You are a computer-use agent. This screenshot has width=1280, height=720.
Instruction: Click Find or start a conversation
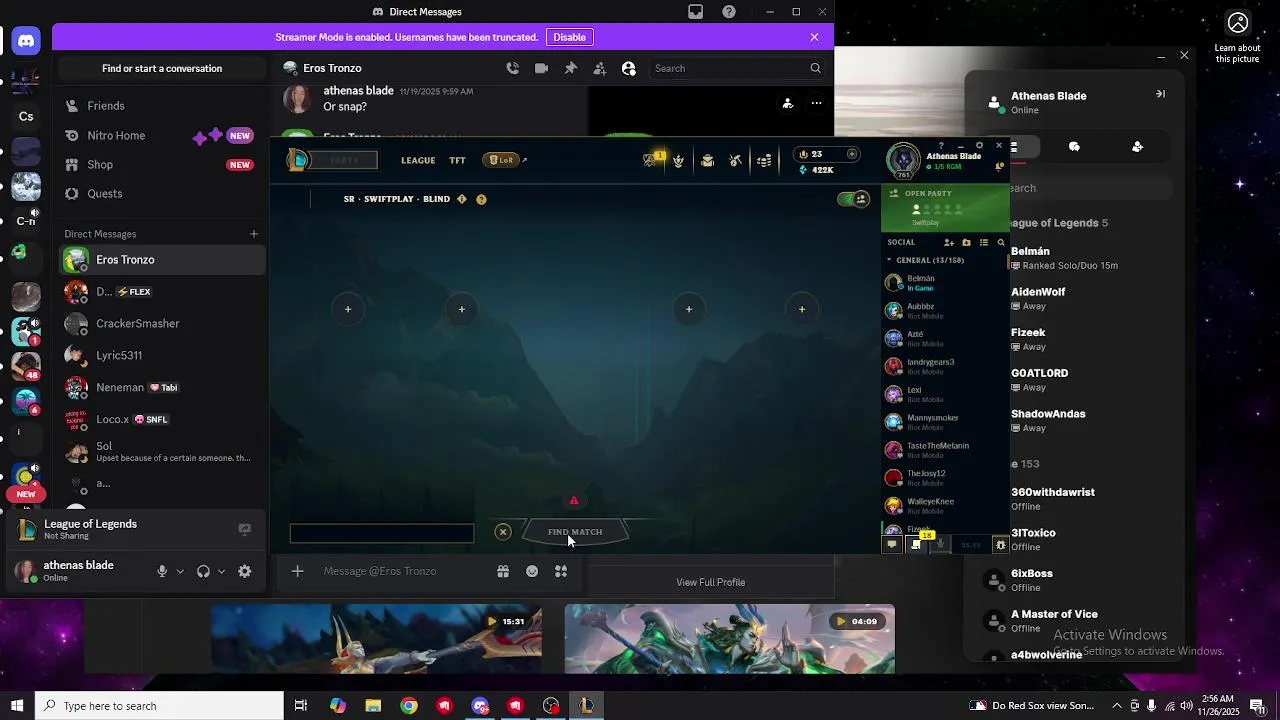pos(162,68)
